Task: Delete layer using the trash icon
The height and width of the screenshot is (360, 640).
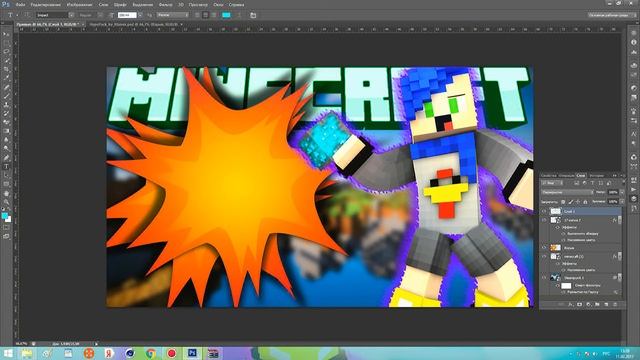Action: point(615,304)
